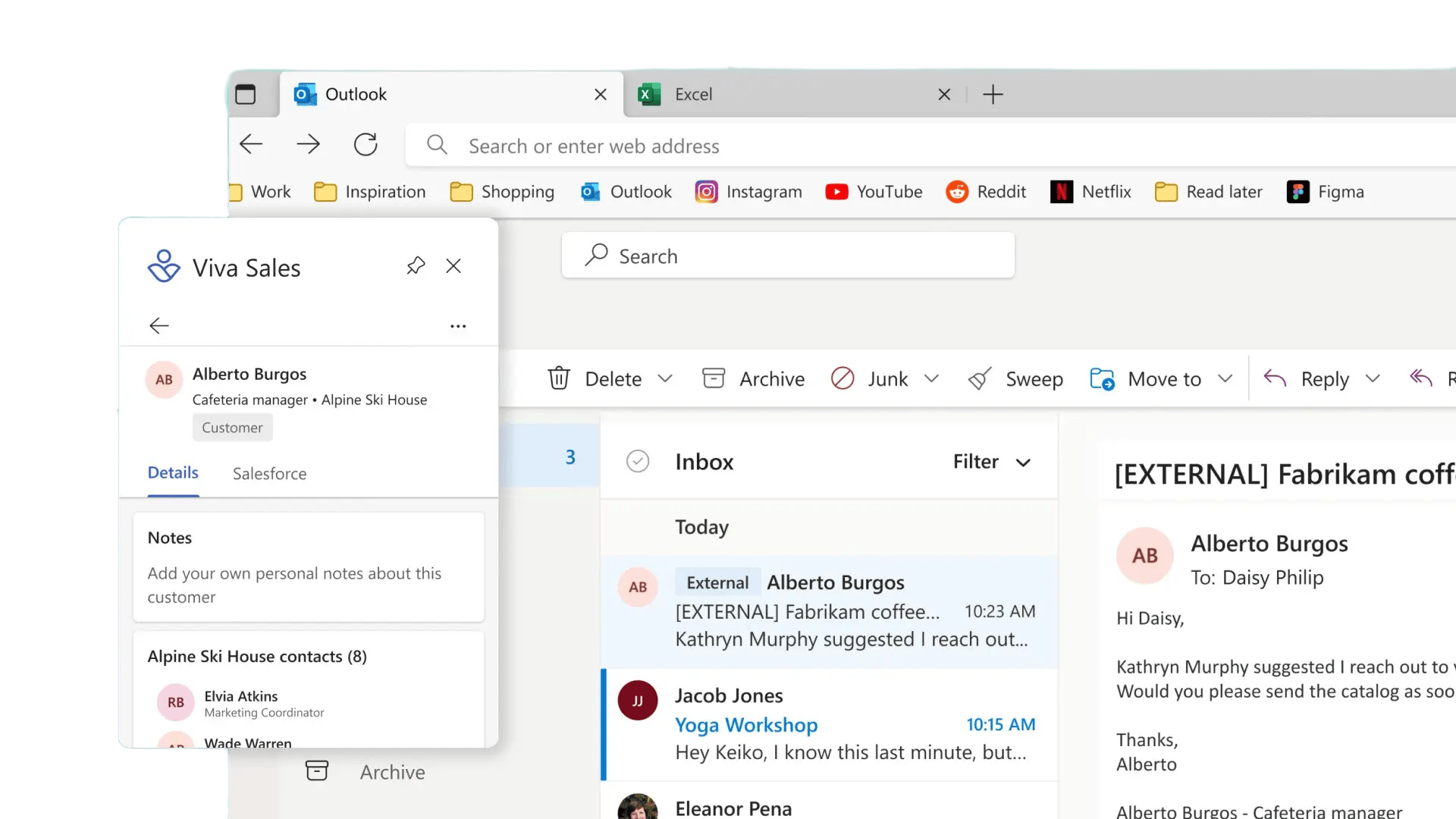Screen dimensions: 1456x819
Task: Expand Move to dropdown chevron
Action: pyautogui.click(x=1225, y=378)
